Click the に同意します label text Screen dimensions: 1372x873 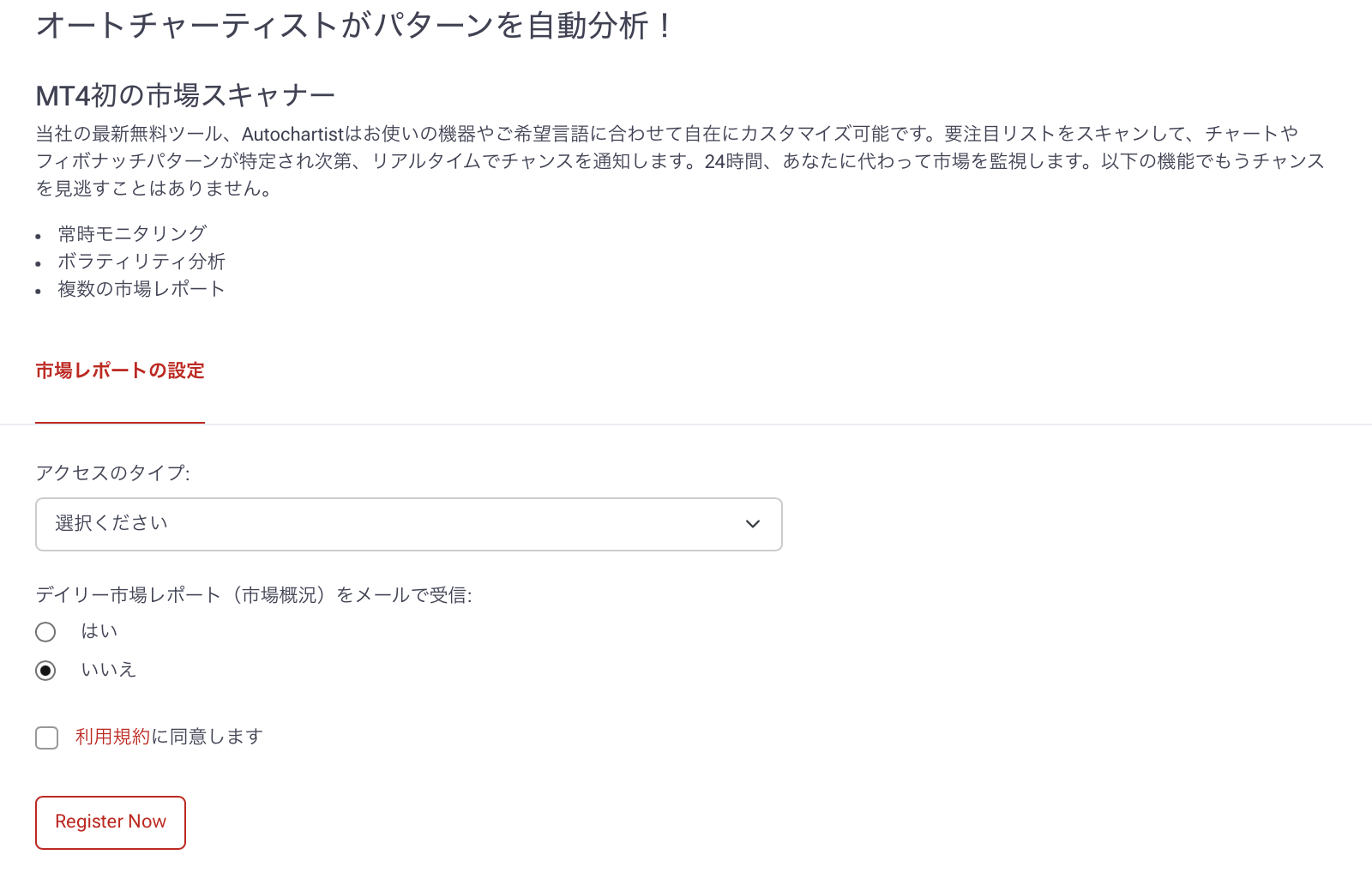pos(208,737)
